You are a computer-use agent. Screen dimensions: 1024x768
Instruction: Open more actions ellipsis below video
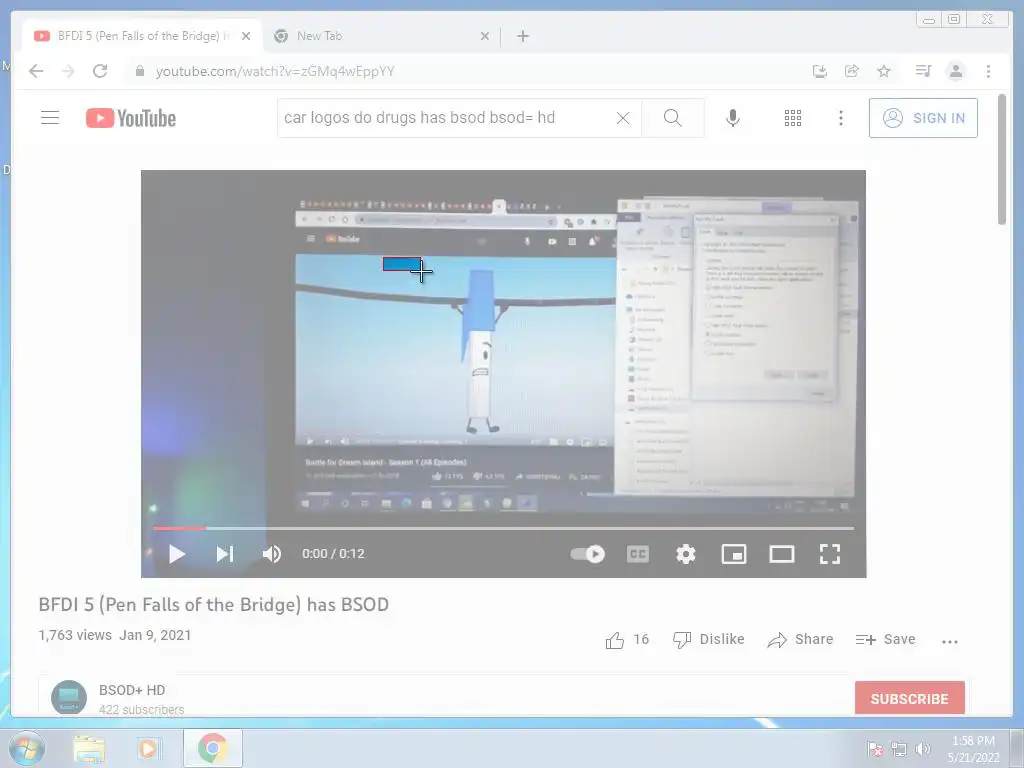click(950, 641)
